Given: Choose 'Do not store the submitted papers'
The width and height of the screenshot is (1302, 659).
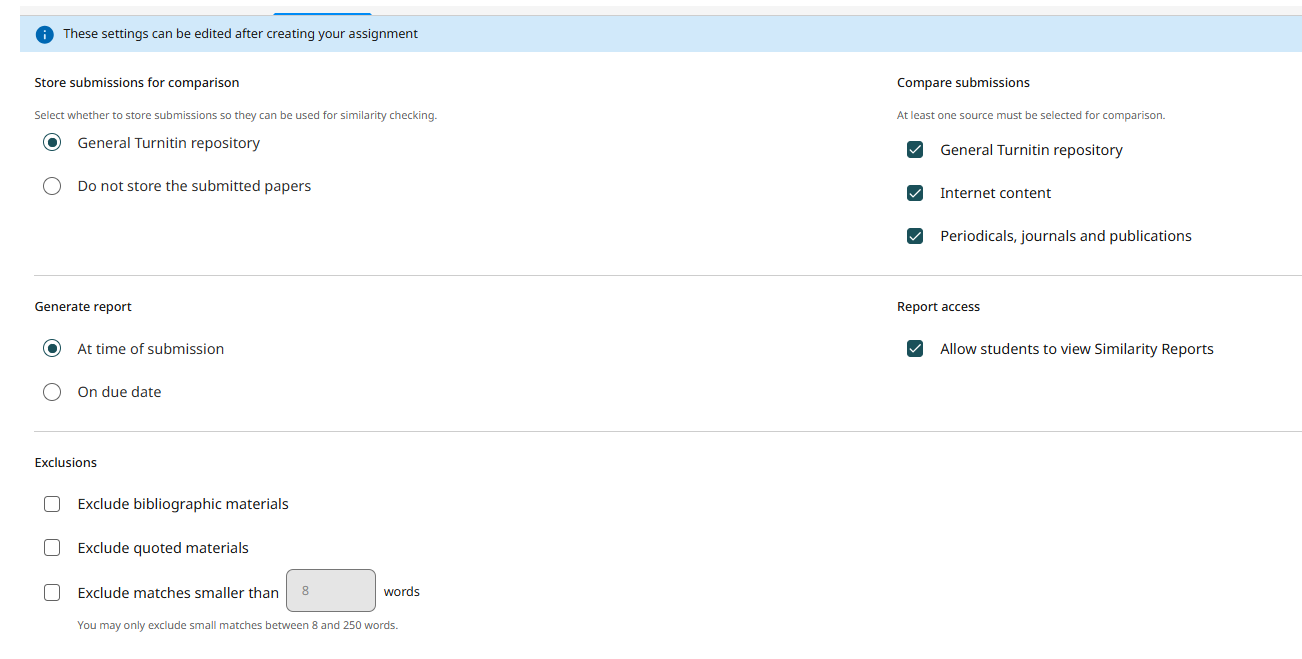Looking at the screenshot, I should click(52, 186).
